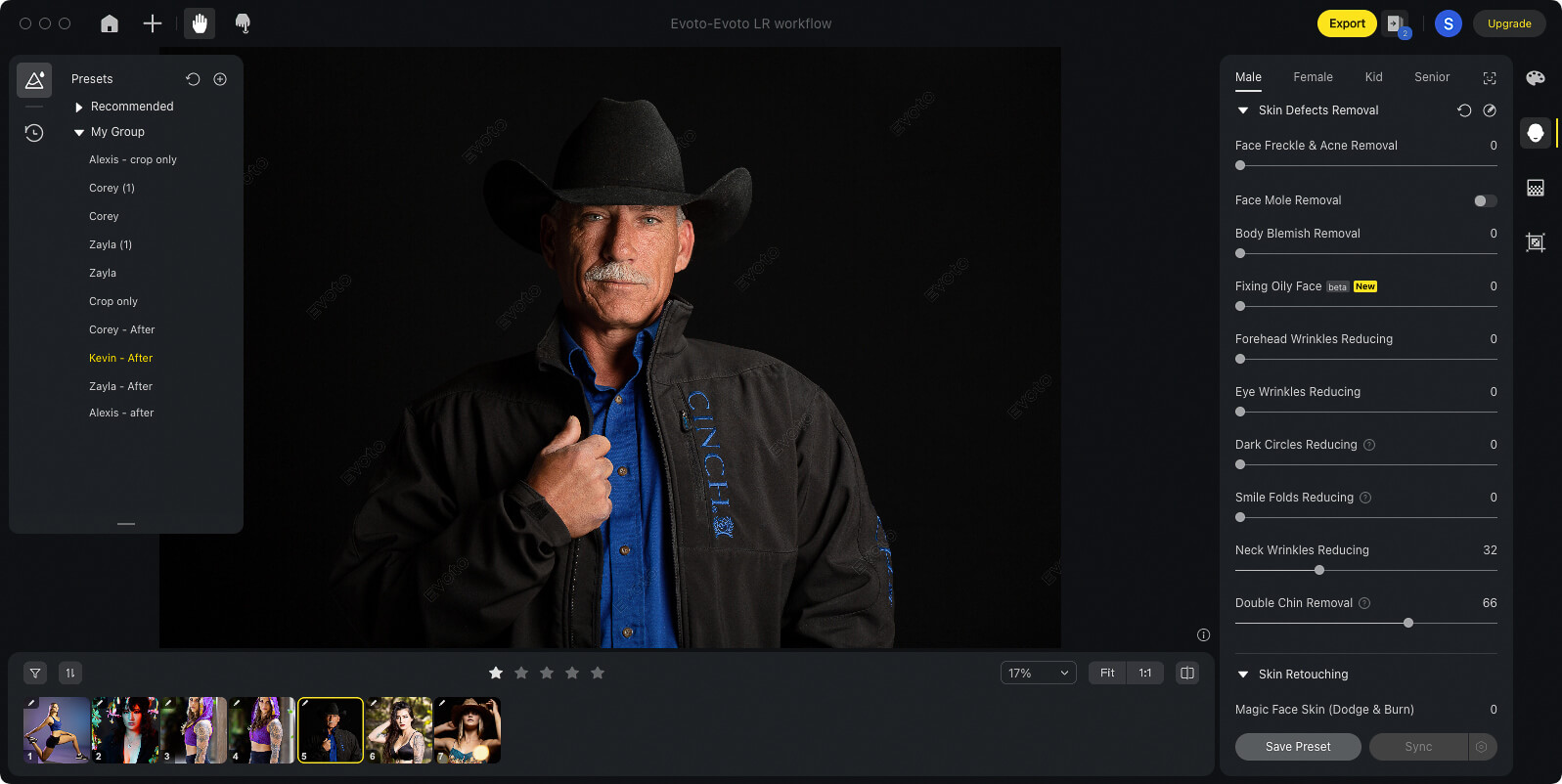Click the add new preset plus icon

(220, 79)
